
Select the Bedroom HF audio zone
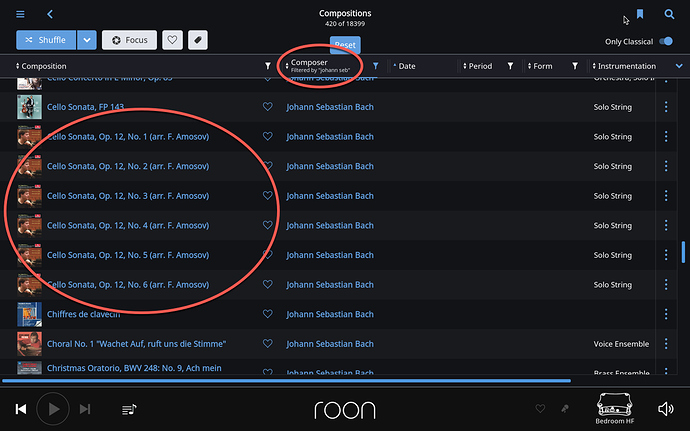pos(615,409)
